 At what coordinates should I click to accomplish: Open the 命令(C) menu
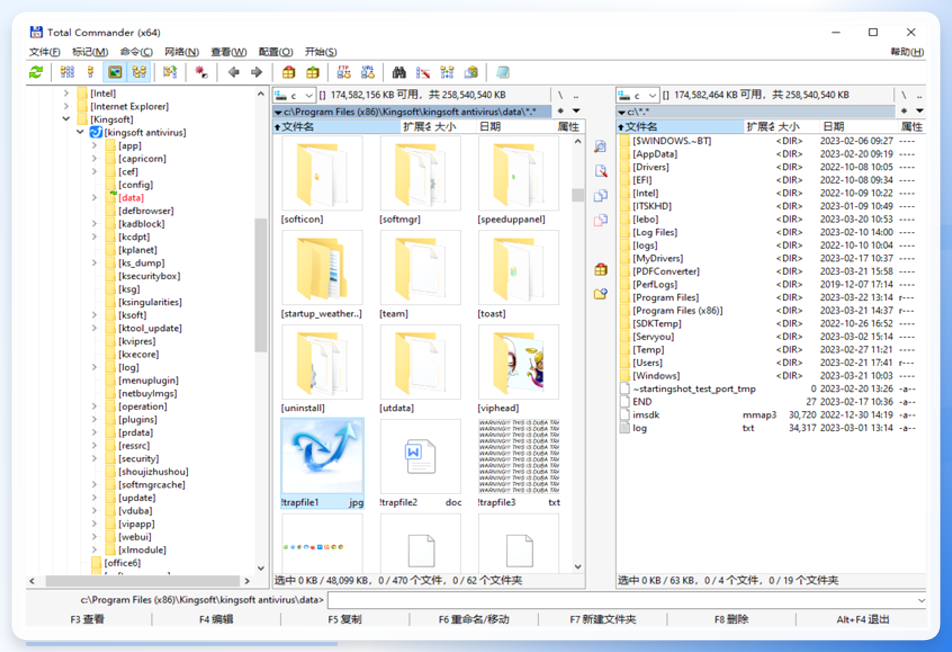point(136,52)
